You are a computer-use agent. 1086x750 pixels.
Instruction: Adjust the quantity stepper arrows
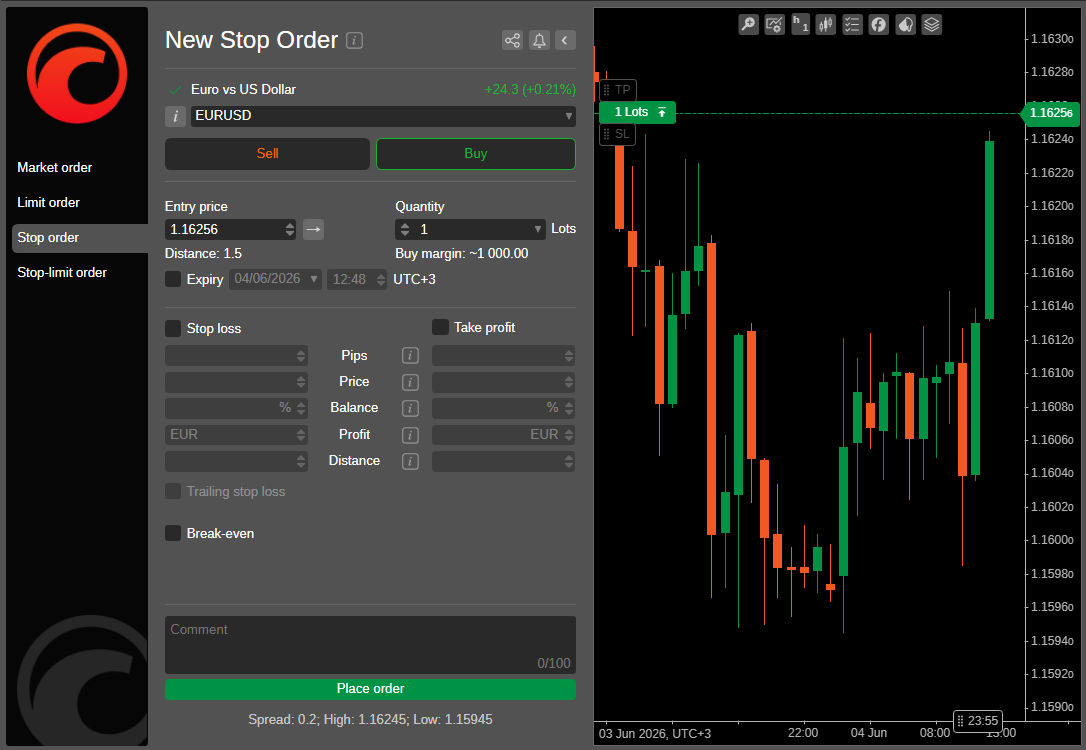(405, 229)
